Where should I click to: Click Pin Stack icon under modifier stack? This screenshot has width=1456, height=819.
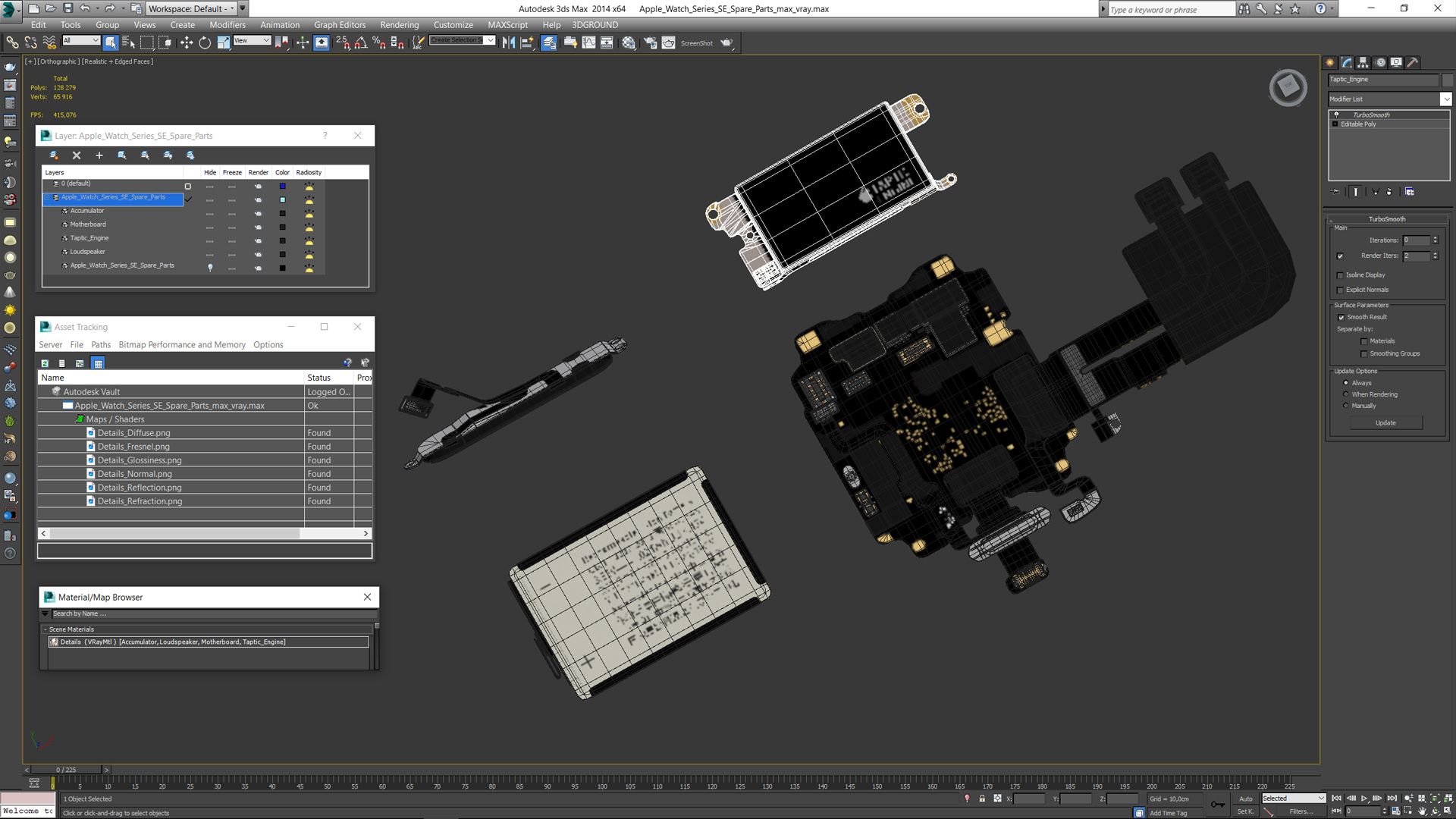1336,192
